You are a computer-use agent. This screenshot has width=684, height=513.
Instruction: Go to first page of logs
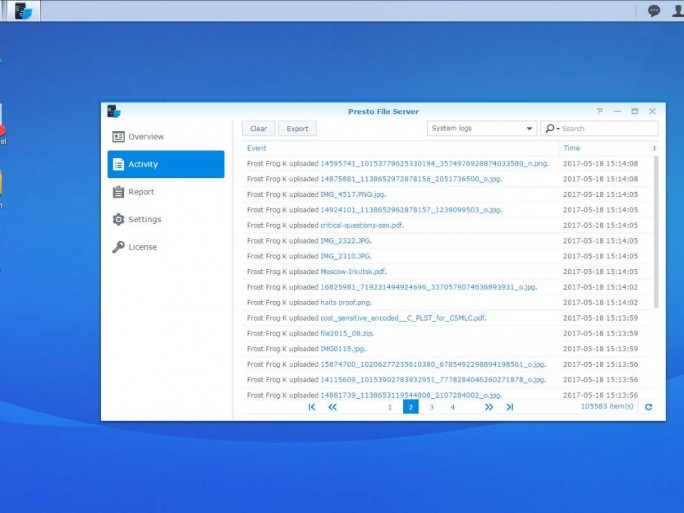[311, 407]
